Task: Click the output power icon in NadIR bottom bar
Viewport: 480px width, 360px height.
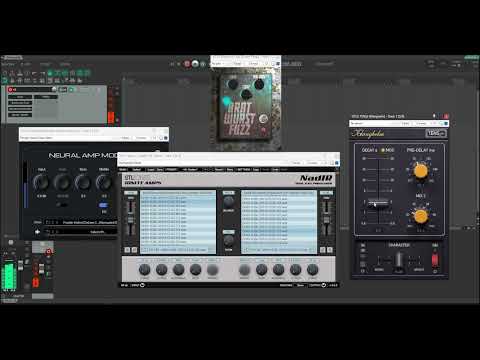Action: pos(323,285)
